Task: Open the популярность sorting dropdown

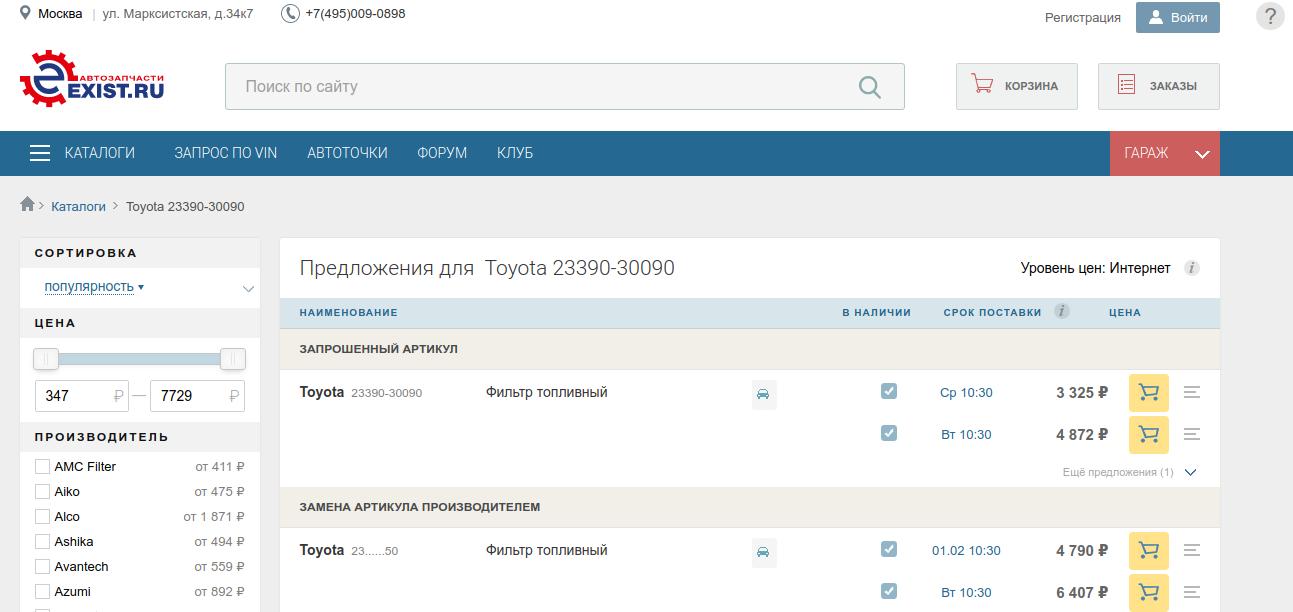Action: pyautogui.click(x=93, y=287)
